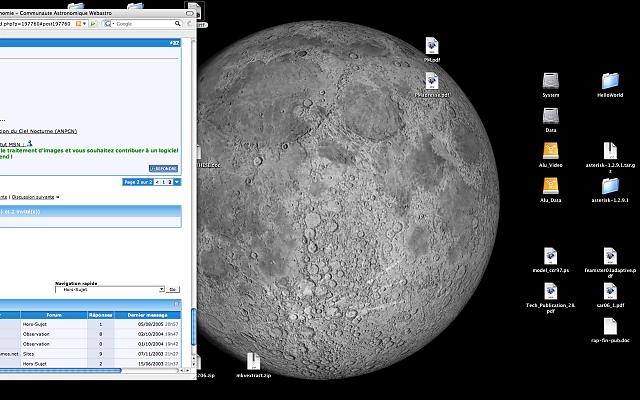The width and height of the screenshot is (640, 400).
Task: Focus the Google search field
Action: click(x=145, y=24)
